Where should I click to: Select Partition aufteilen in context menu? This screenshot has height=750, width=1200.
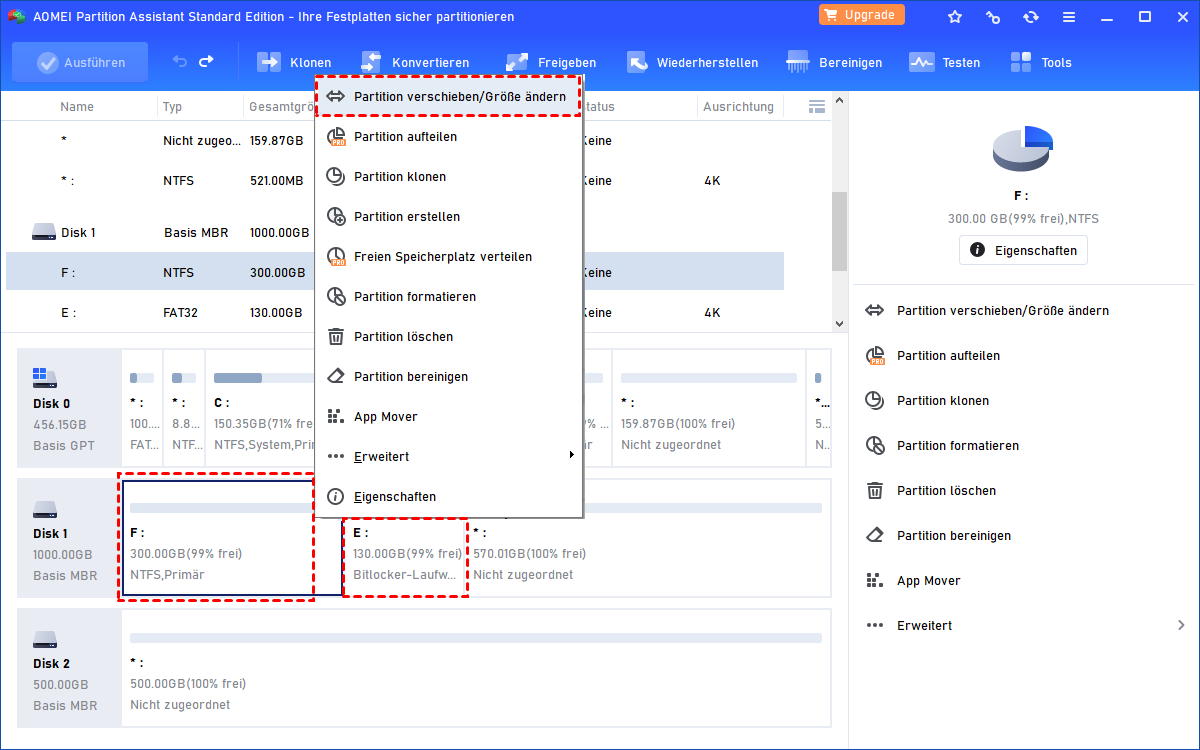tap(448, 137)
